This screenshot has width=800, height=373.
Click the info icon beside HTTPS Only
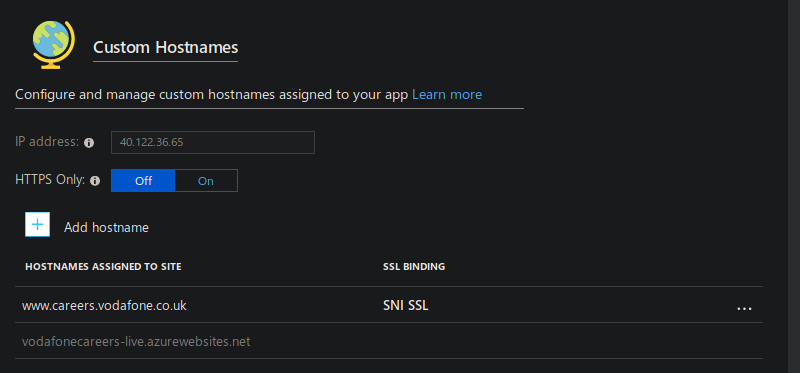coord(94,181)
